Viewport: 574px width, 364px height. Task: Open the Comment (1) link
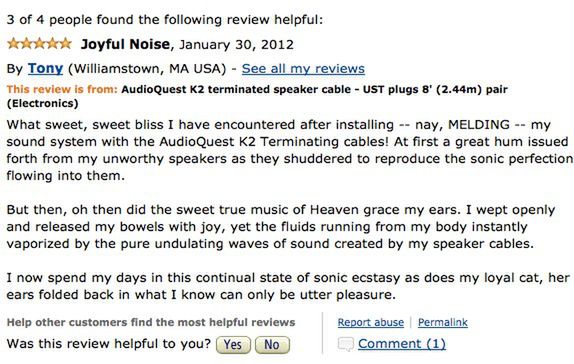coord(402,343)
